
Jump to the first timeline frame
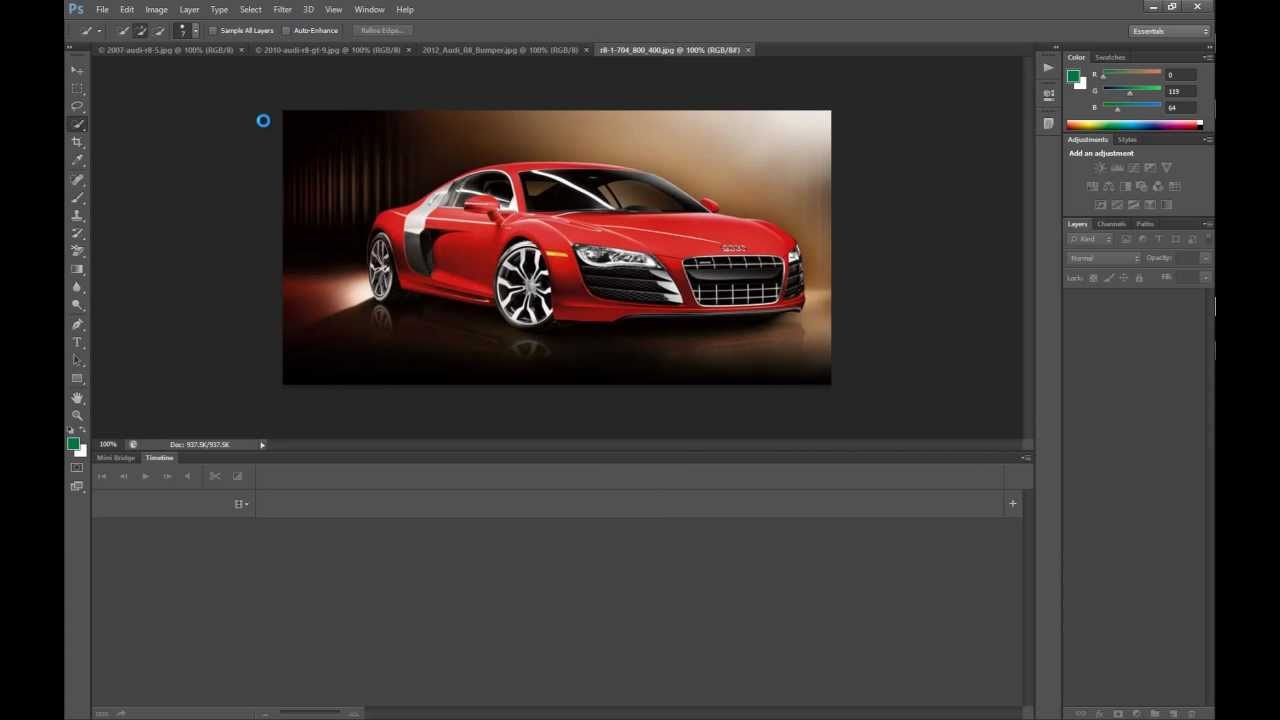click(x=102, y=476)
